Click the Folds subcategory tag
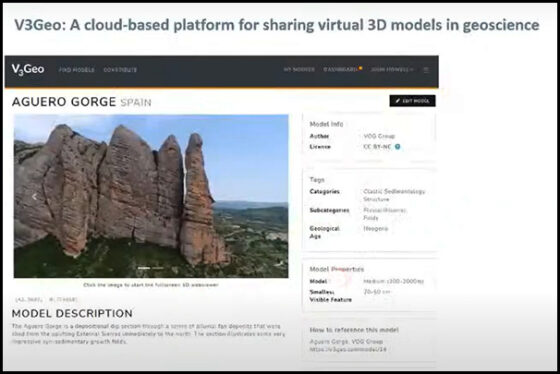This screenshot has height=374, width=560. (371, 218)
